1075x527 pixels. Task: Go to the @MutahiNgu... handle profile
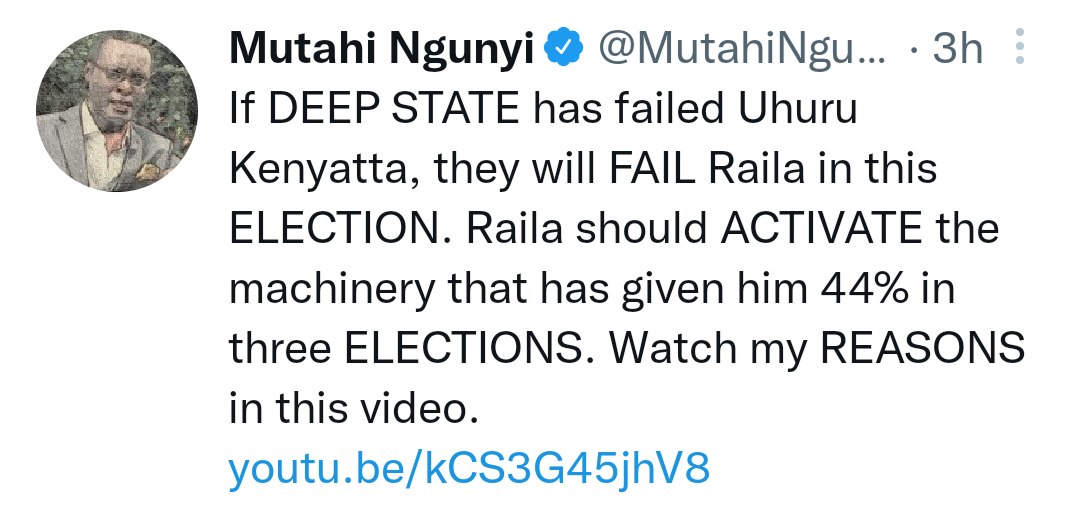(741, 47)
